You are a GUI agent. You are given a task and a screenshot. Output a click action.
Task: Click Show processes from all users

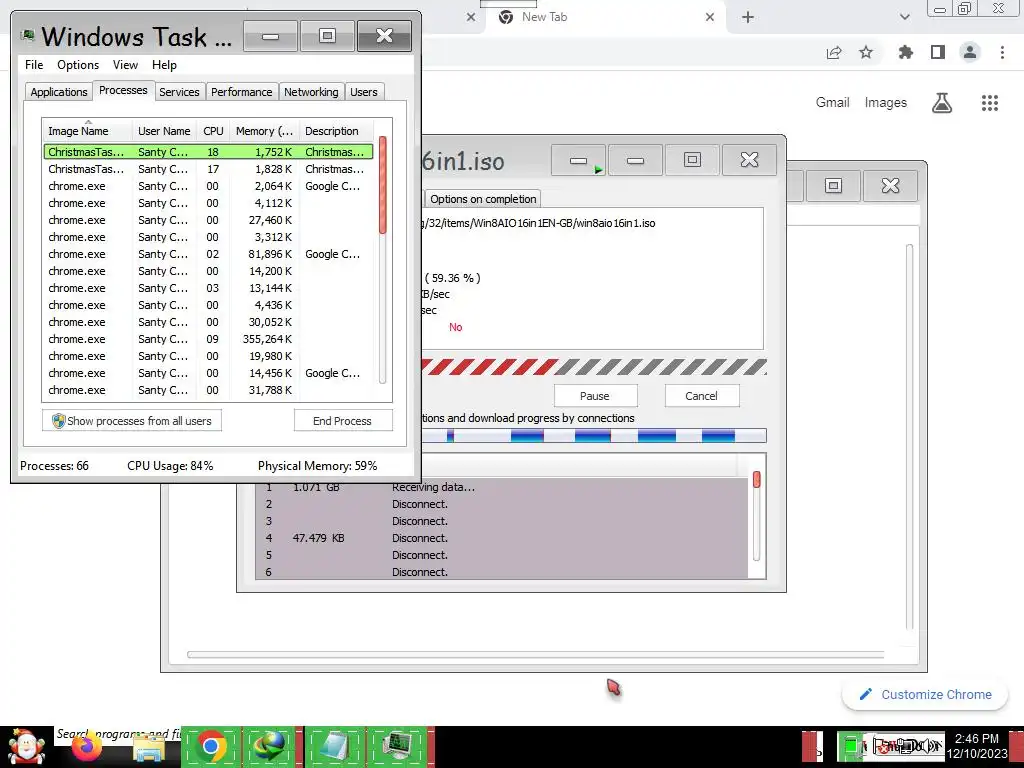(132, 421)
